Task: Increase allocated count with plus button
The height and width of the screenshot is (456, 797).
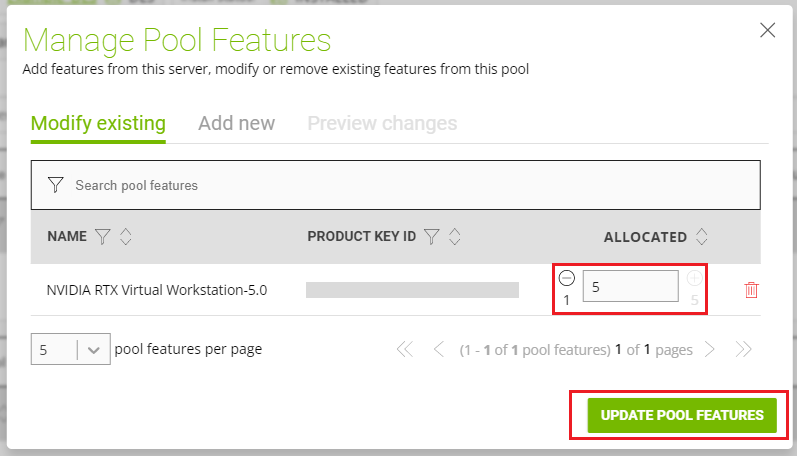Action: [694, 279]
